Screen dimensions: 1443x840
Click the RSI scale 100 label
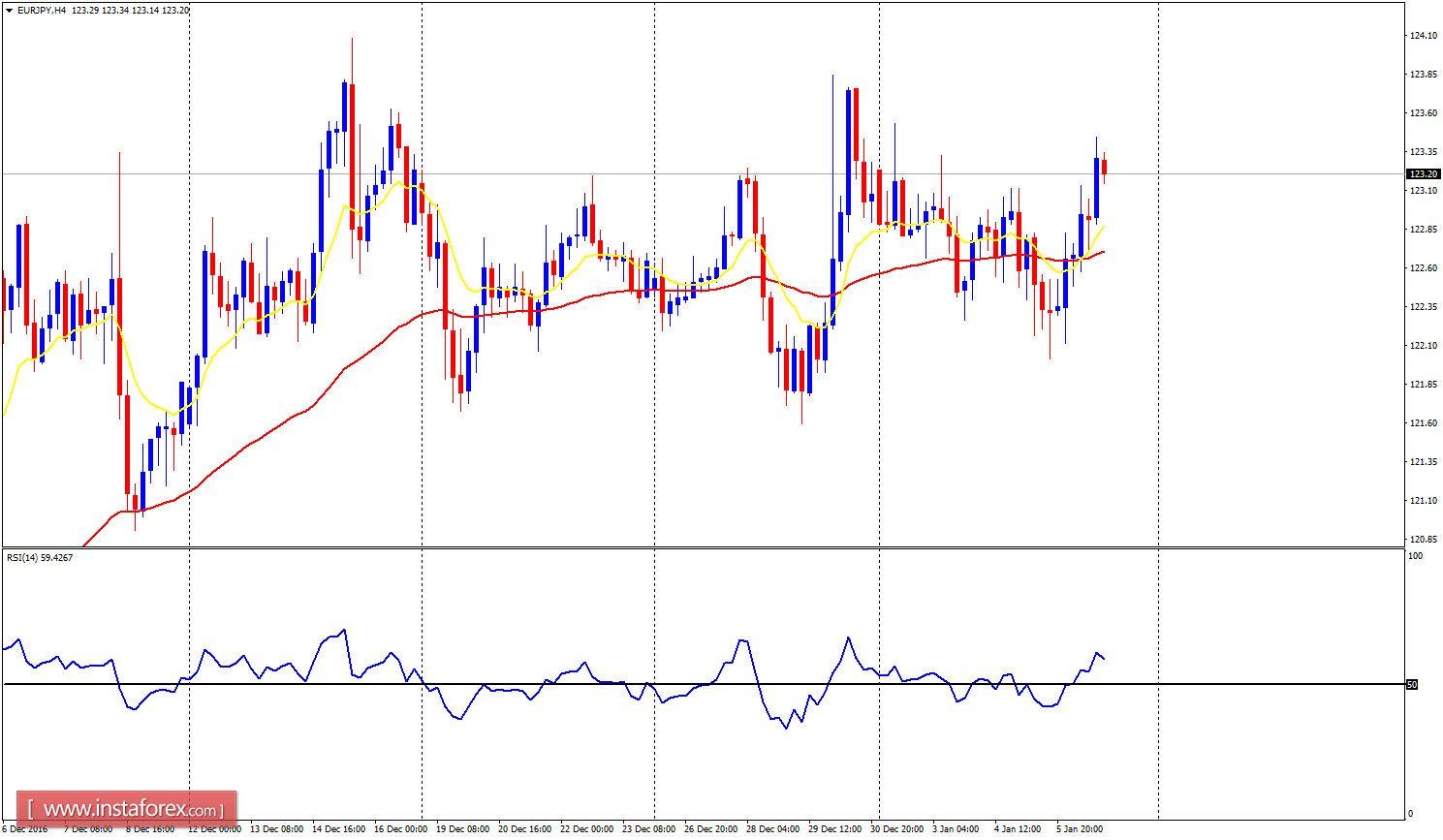click(1416, 556)
